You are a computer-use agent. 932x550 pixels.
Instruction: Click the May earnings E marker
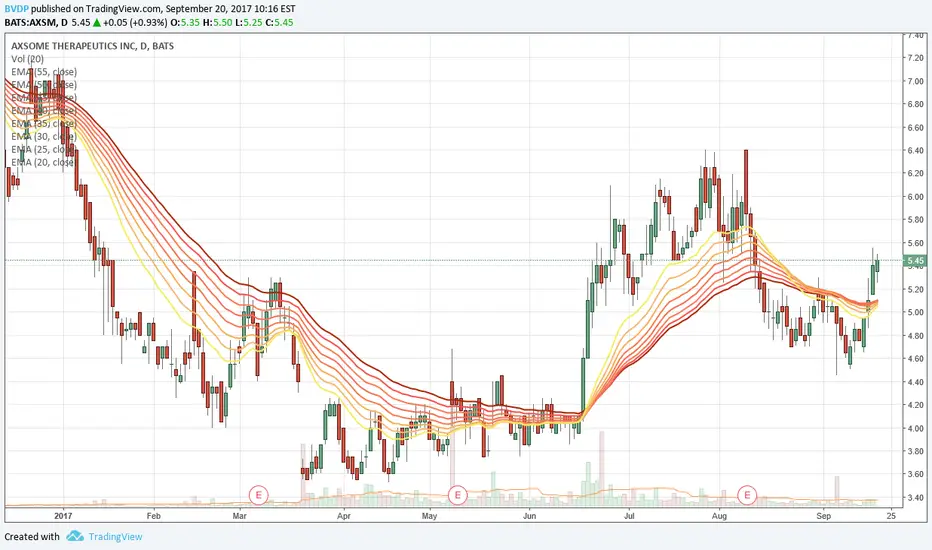(457, 494)
